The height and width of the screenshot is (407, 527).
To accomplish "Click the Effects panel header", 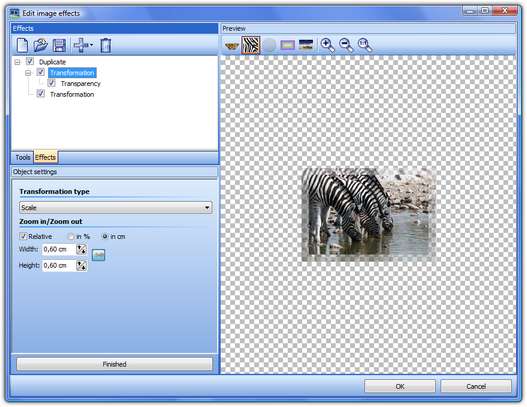I will tap(114, 28).
